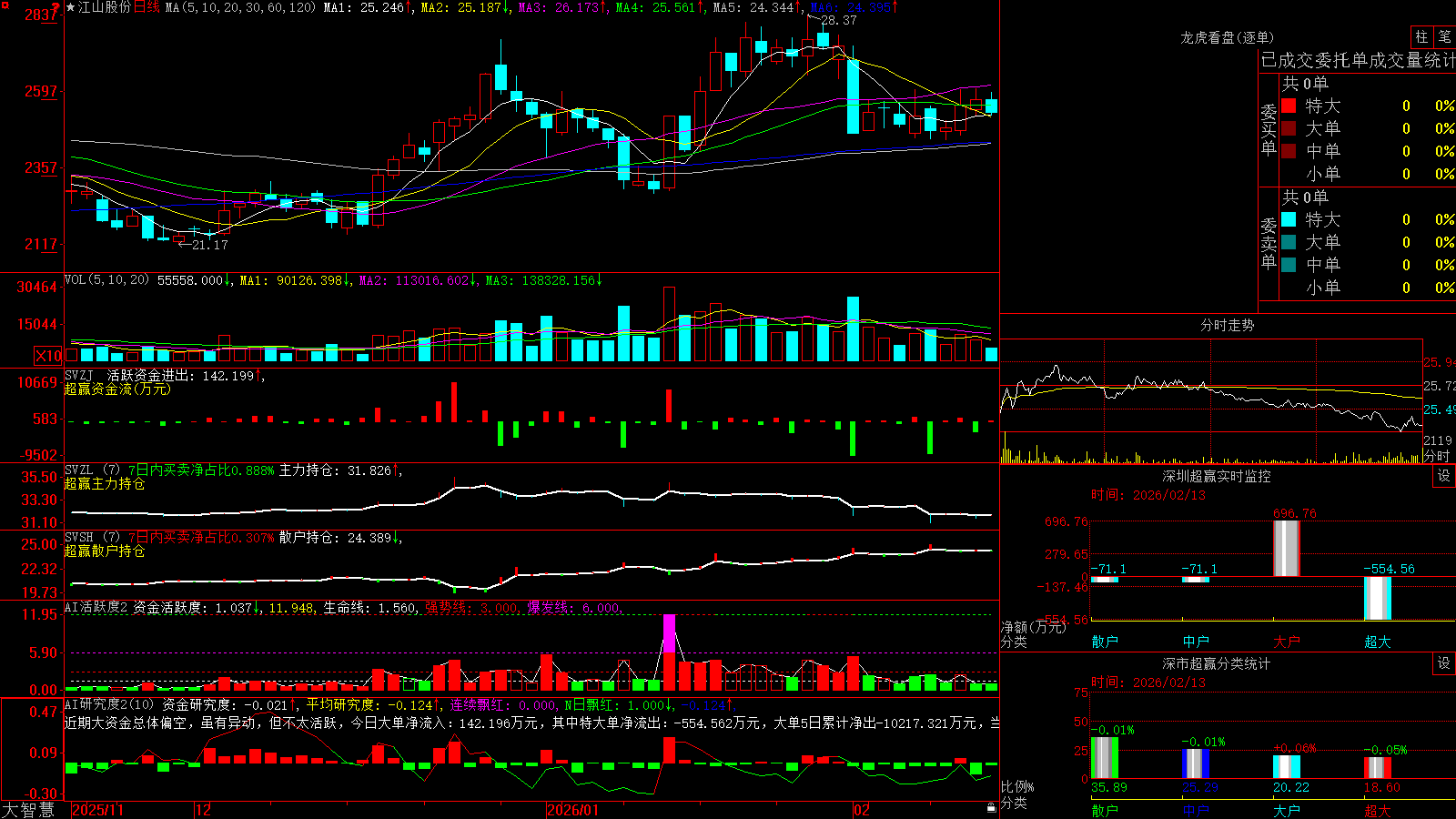Click the 中户 25.29 blue bar in 分类统计

click(1195, 763)
